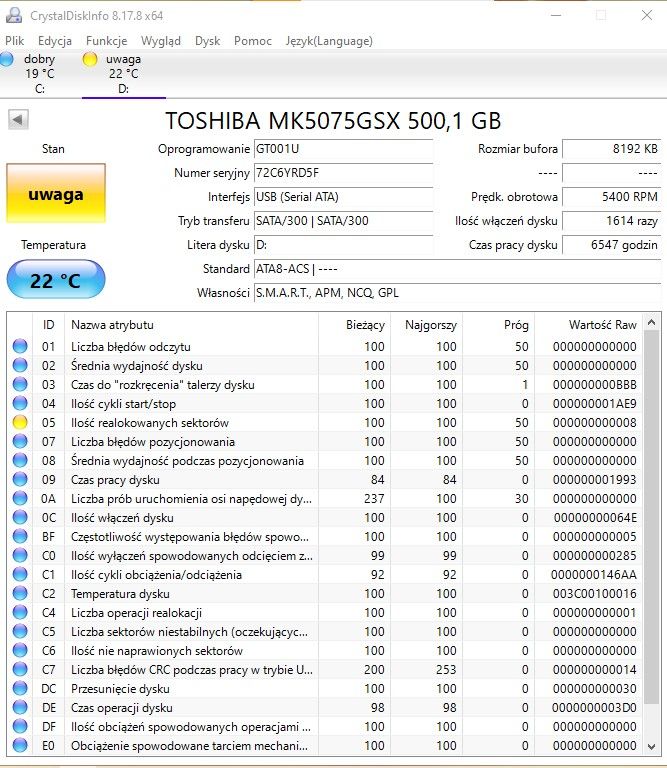Click the Najgorszy column header
This screenshot has height=768, width=667.
tap(427, 325)
